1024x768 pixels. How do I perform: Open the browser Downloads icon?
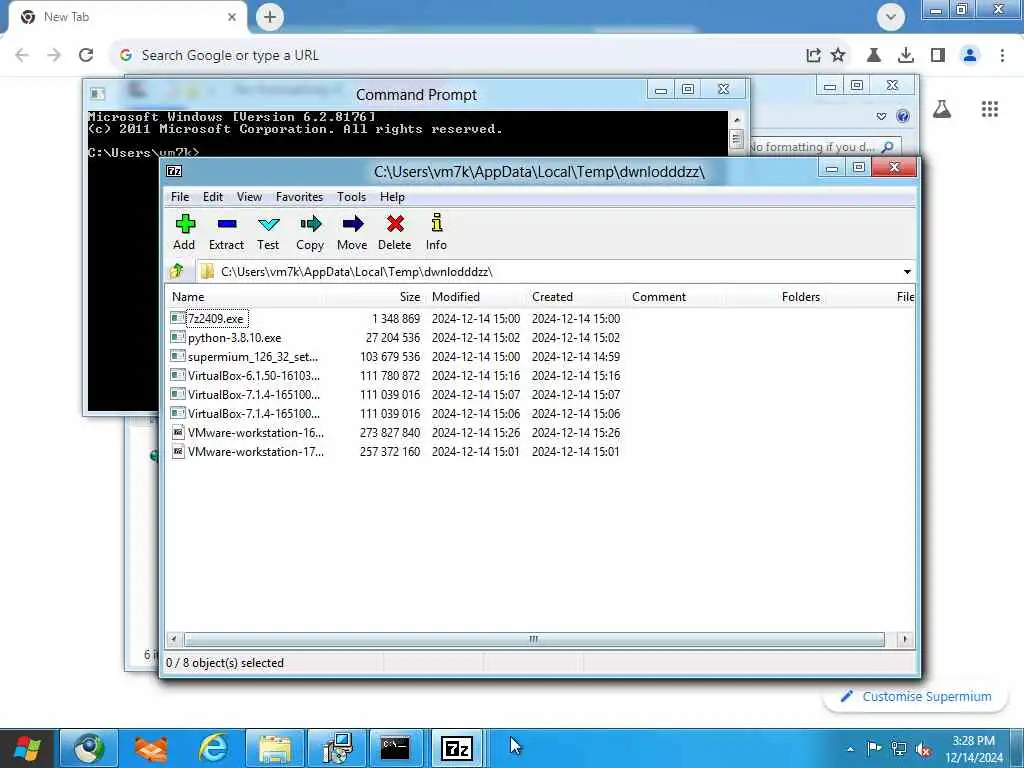tap(906, 56)
